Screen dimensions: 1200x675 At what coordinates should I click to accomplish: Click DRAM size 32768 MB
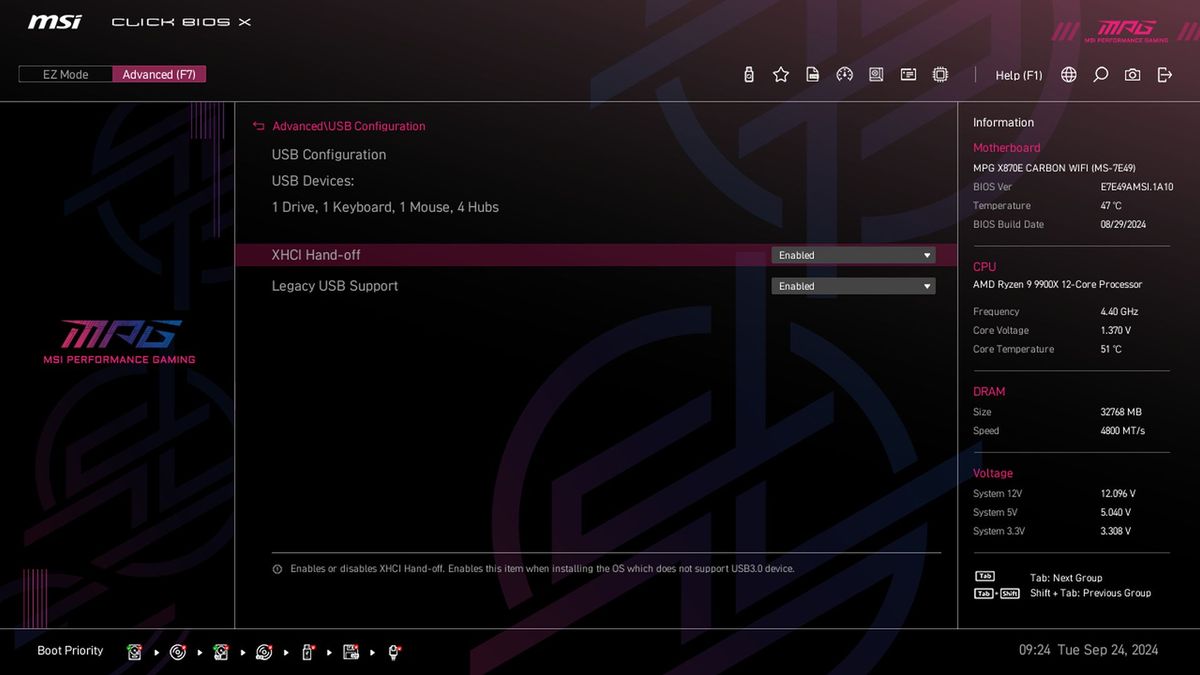tap(1121, 412)
